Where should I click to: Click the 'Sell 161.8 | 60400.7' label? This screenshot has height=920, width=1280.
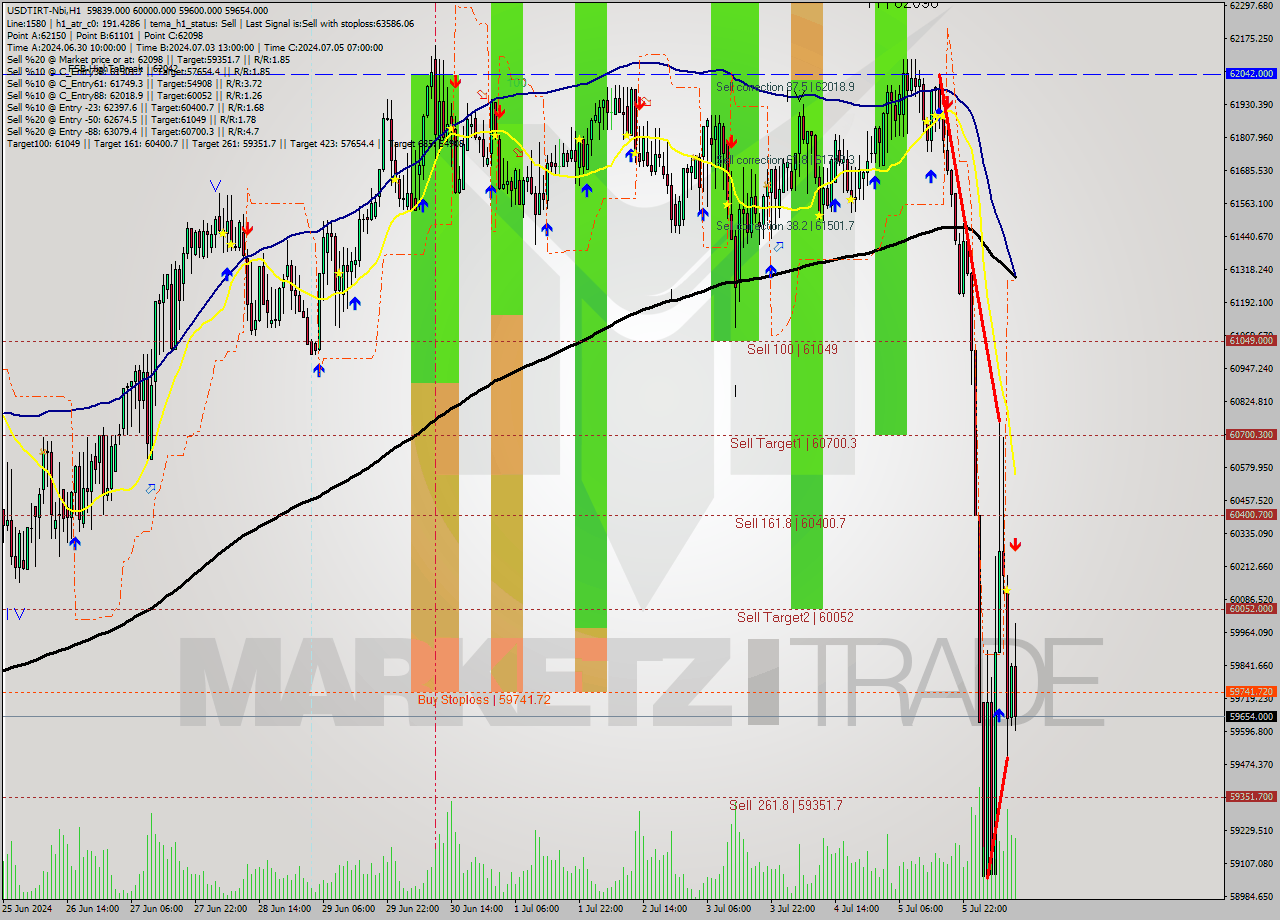(x=790, y=523)
